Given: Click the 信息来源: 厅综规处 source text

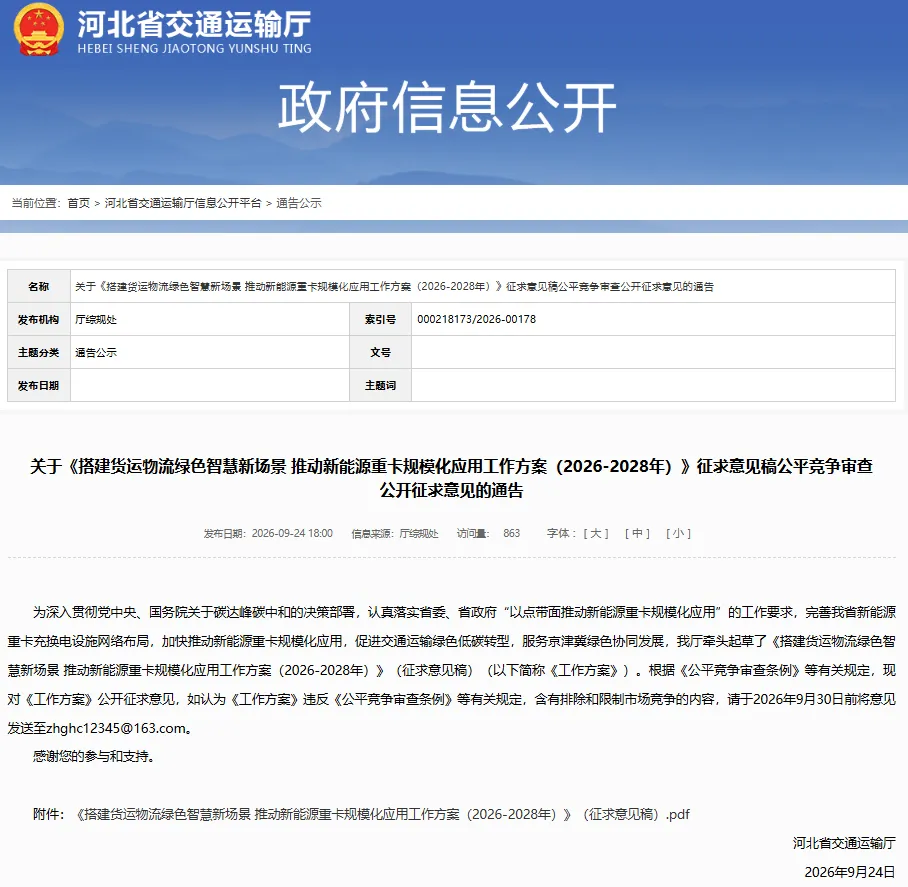Looking at the screenshot, I should pyautogui.click(x=395, y=533).
